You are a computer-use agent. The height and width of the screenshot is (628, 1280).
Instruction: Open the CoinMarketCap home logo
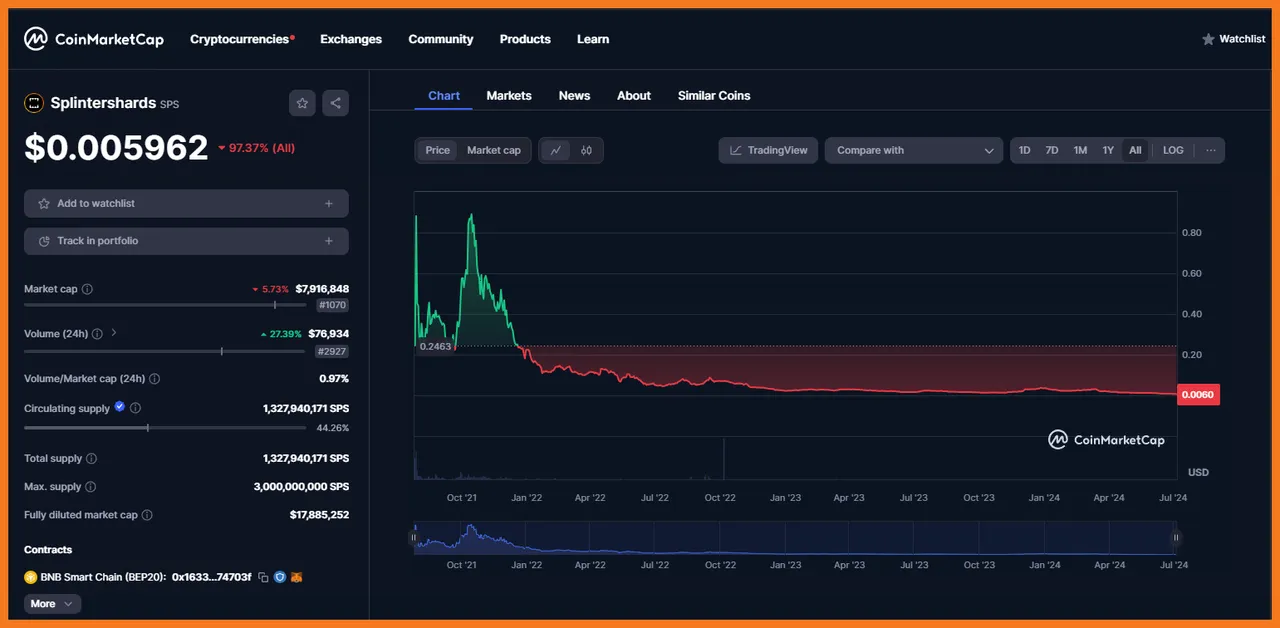pos(94,39)
